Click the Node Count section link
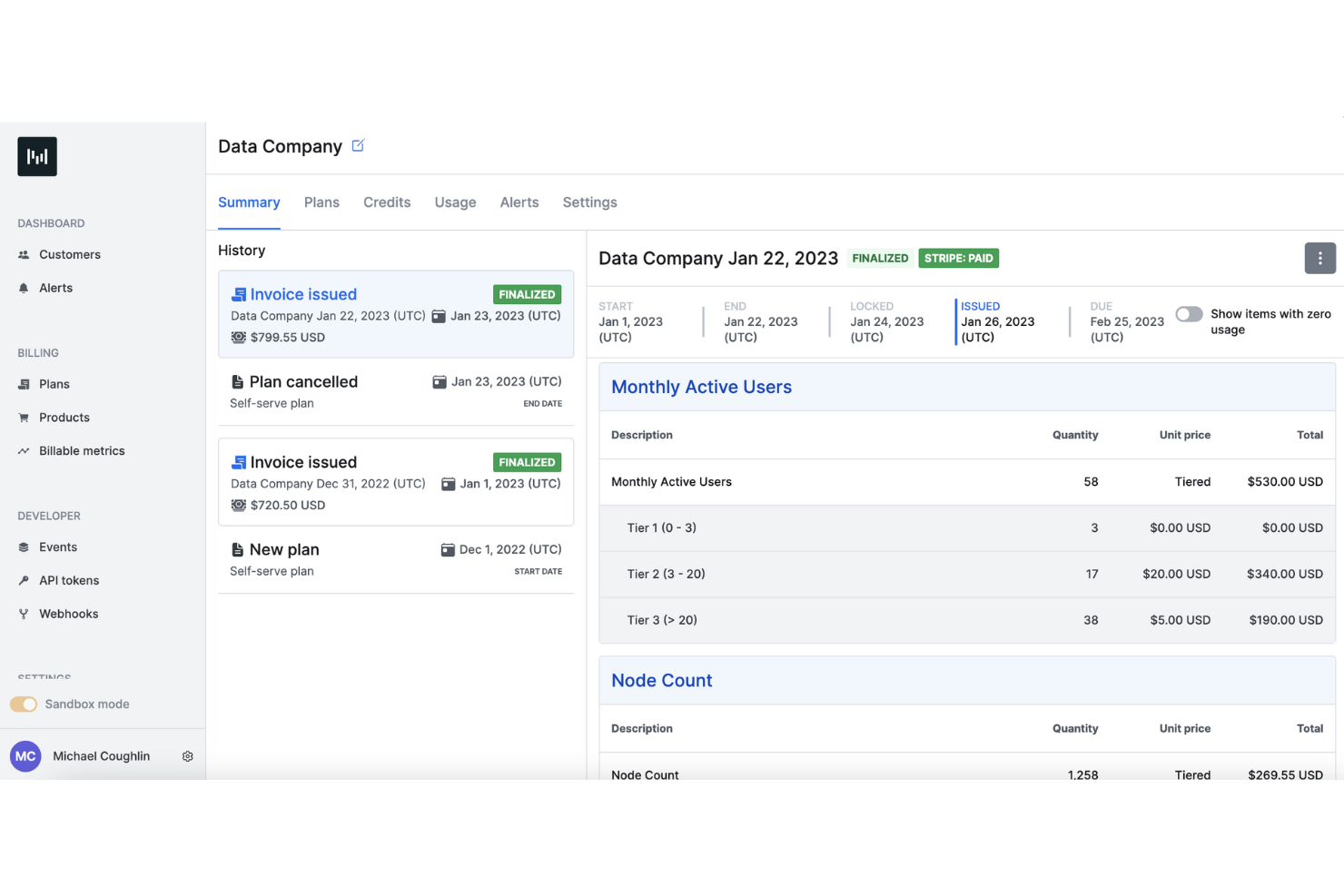This screenshot has width=1344, height=896. [x=661, y=680]
